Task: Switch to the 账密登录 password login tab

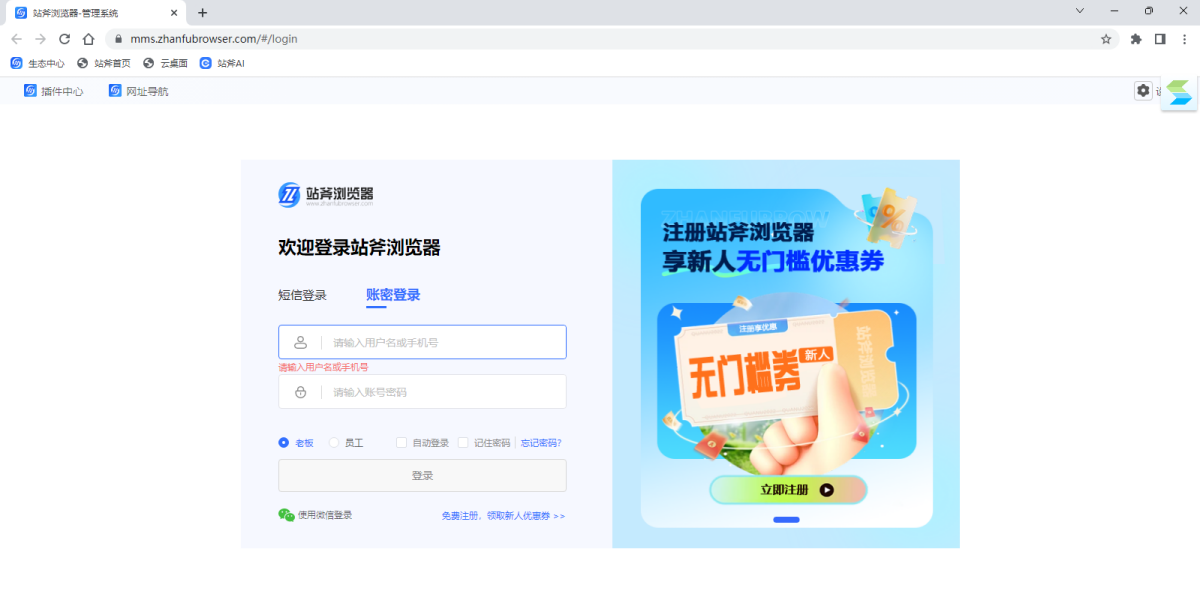Action: (x=391, y=295)
